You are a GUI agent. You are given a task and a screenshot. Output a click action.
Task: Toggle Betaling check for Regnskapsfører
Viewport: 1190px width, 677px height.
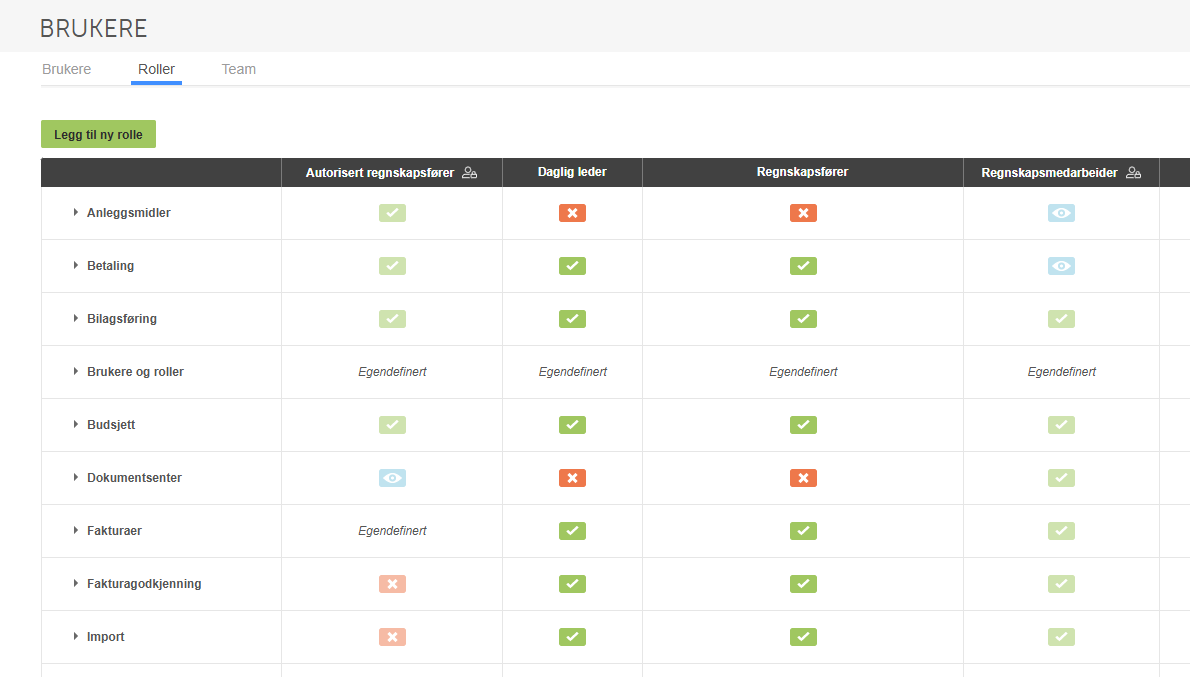(x=803, y=266)
